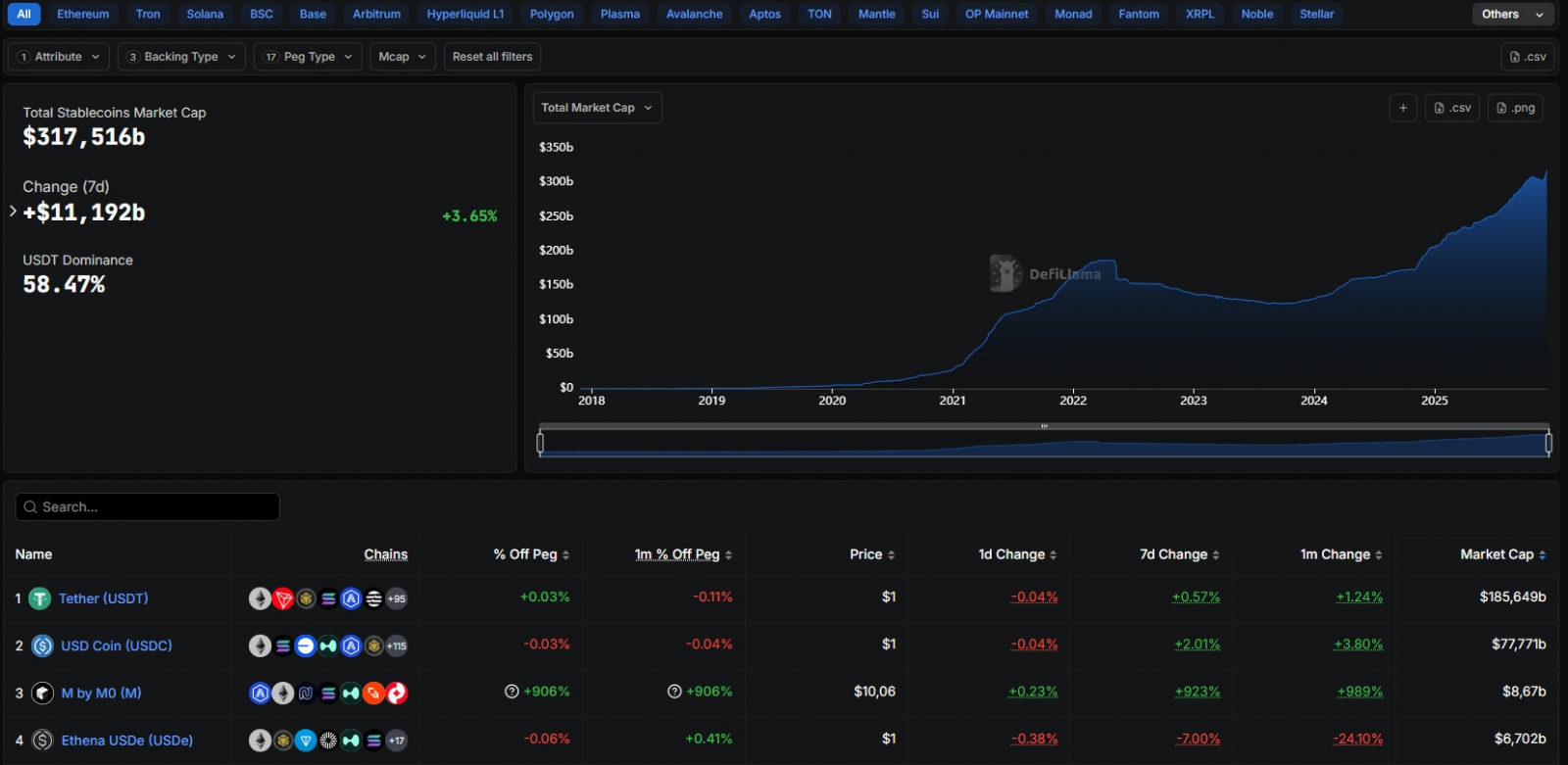Open the Backing Type filter dropdown
This screenshot has width=1568, height=765.
point(182,57)
